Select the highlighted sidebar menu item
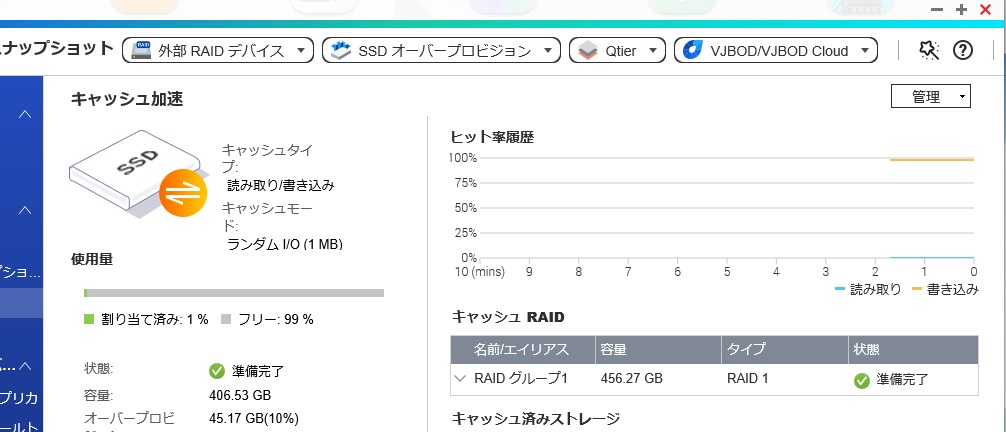Screen dimensions: 1006x432 21,302
